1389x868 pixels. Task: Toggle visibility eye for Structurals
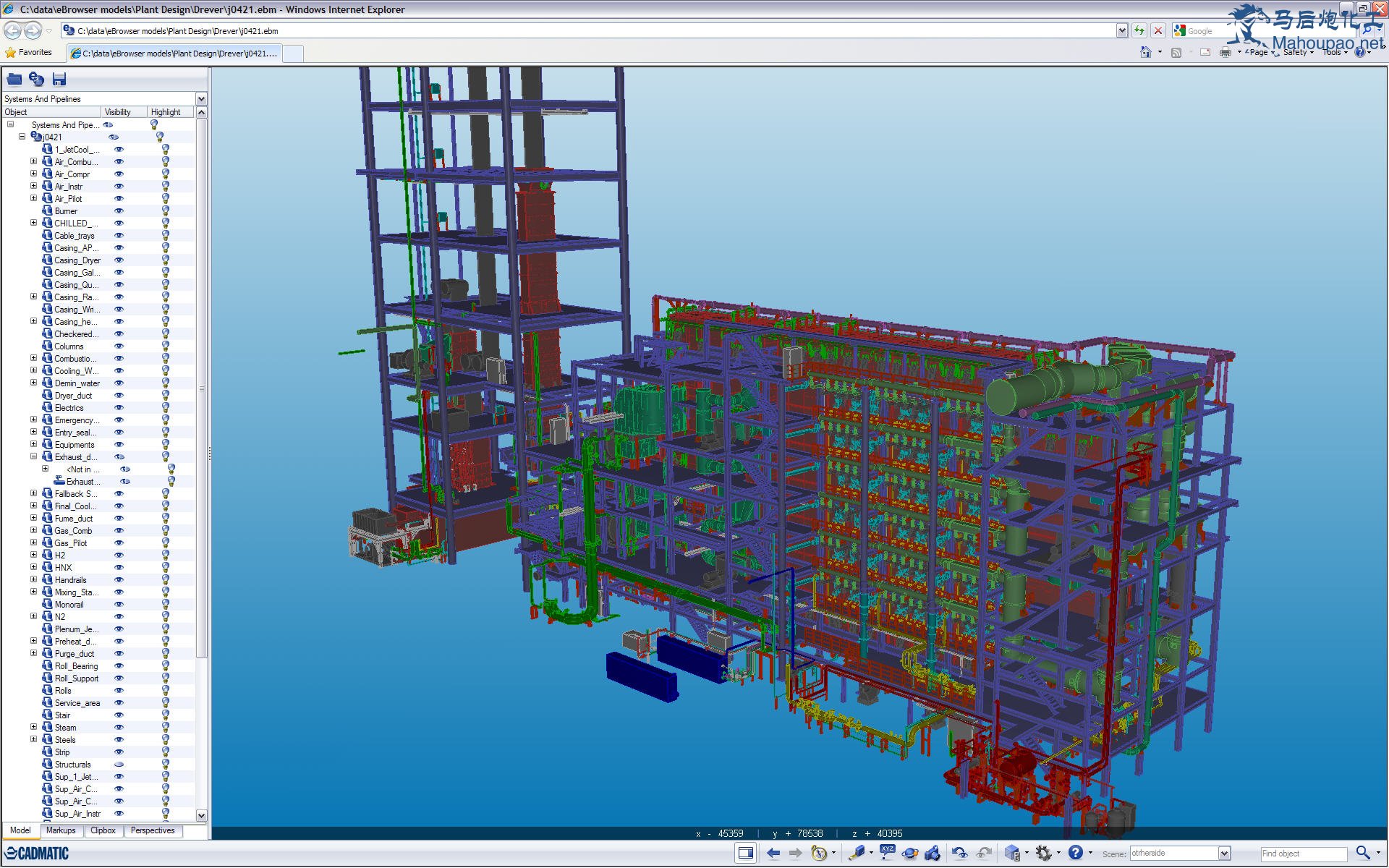119,765
